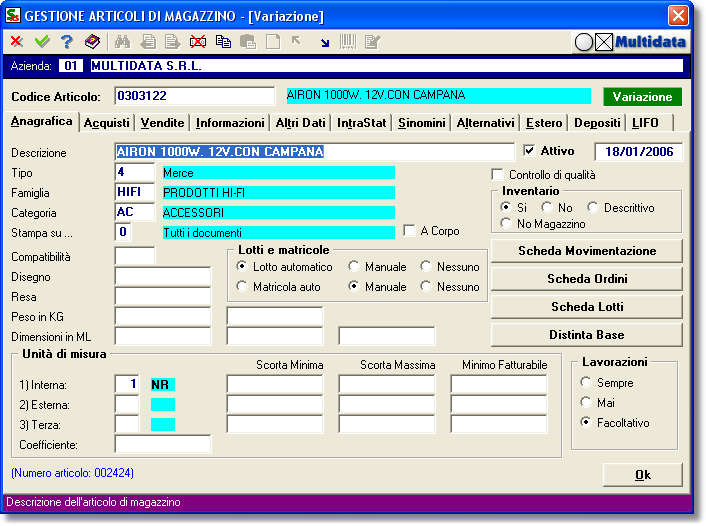Image resolution: width=706 pixels, height=526 pixels.
Task: Switch to the Sinomini tab
Action: [422, 123]
